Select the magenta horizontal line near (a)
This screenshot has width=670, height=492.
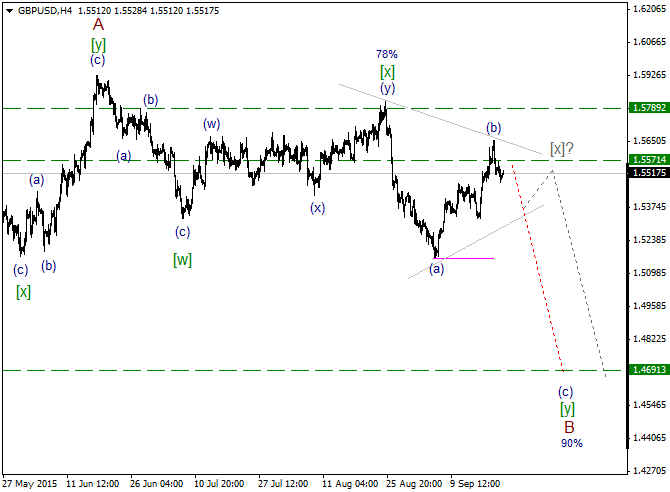tap(464, 258)
